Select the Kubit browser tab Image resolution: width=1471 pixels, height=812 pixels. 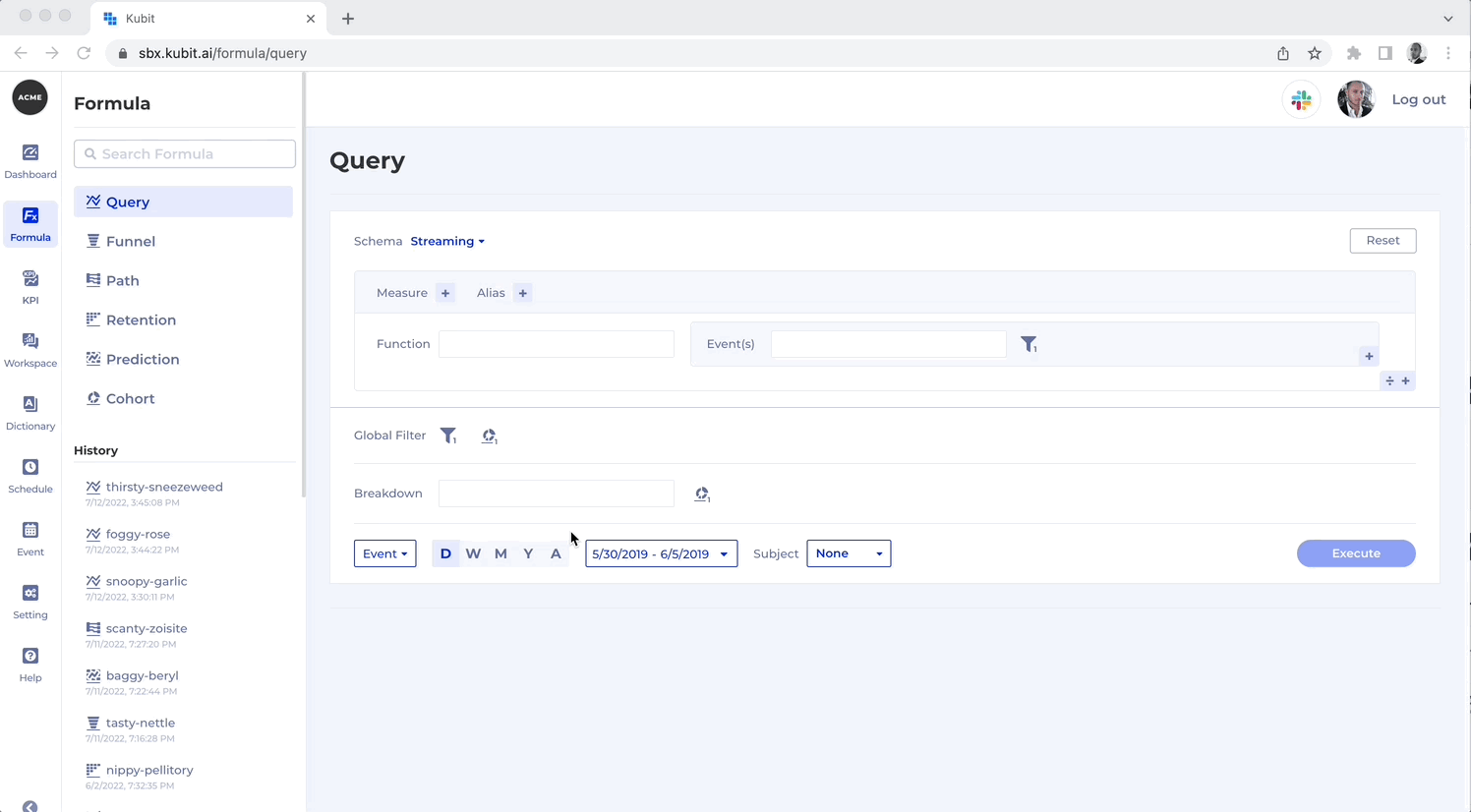click(x=208, y=19)
